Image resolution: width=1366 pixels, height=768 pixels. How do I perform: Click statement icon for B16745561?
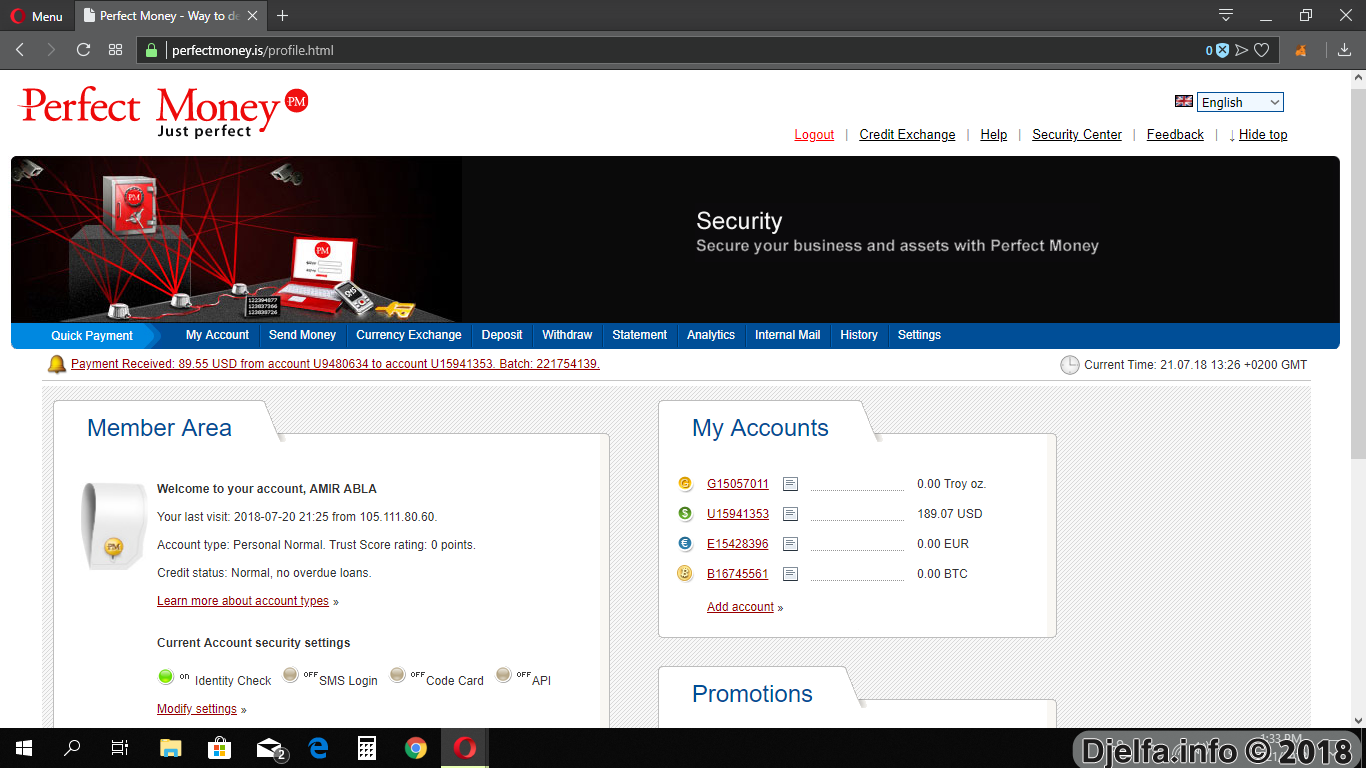[790, 574]
